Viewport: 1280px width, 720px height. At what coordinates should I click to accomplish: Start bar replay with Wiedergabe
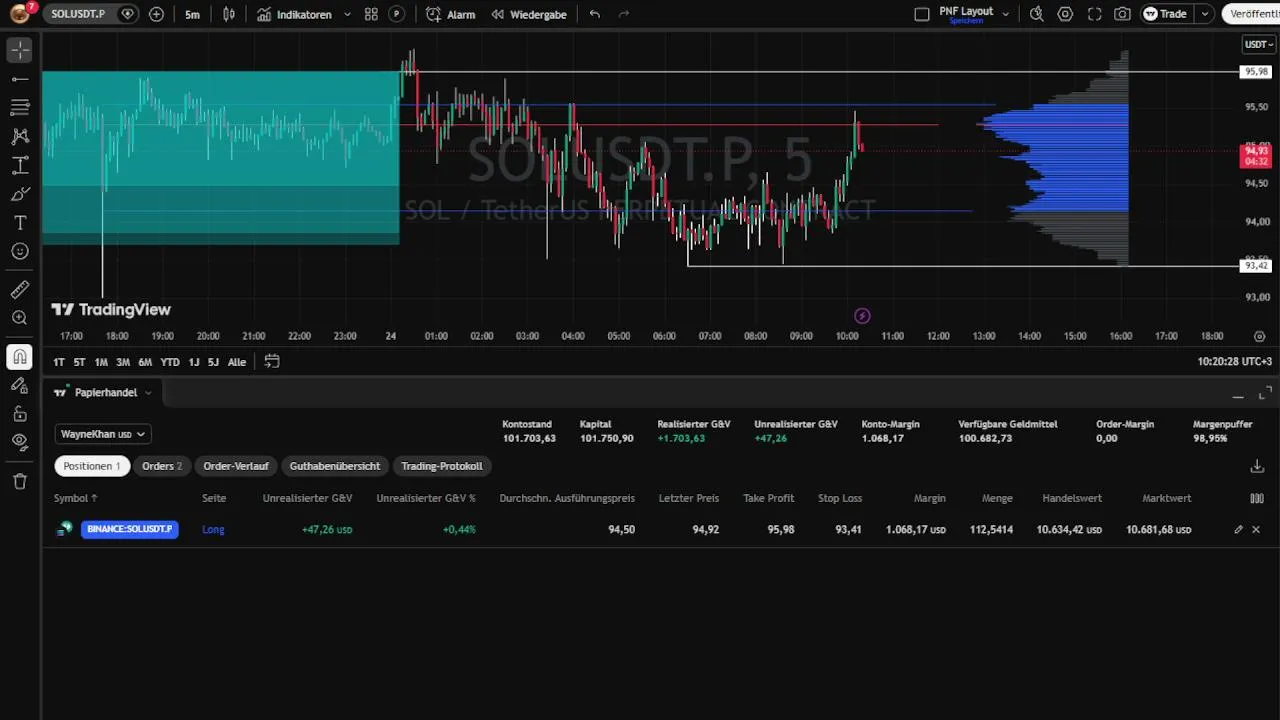pyautogui.click(x=529, y=14)
